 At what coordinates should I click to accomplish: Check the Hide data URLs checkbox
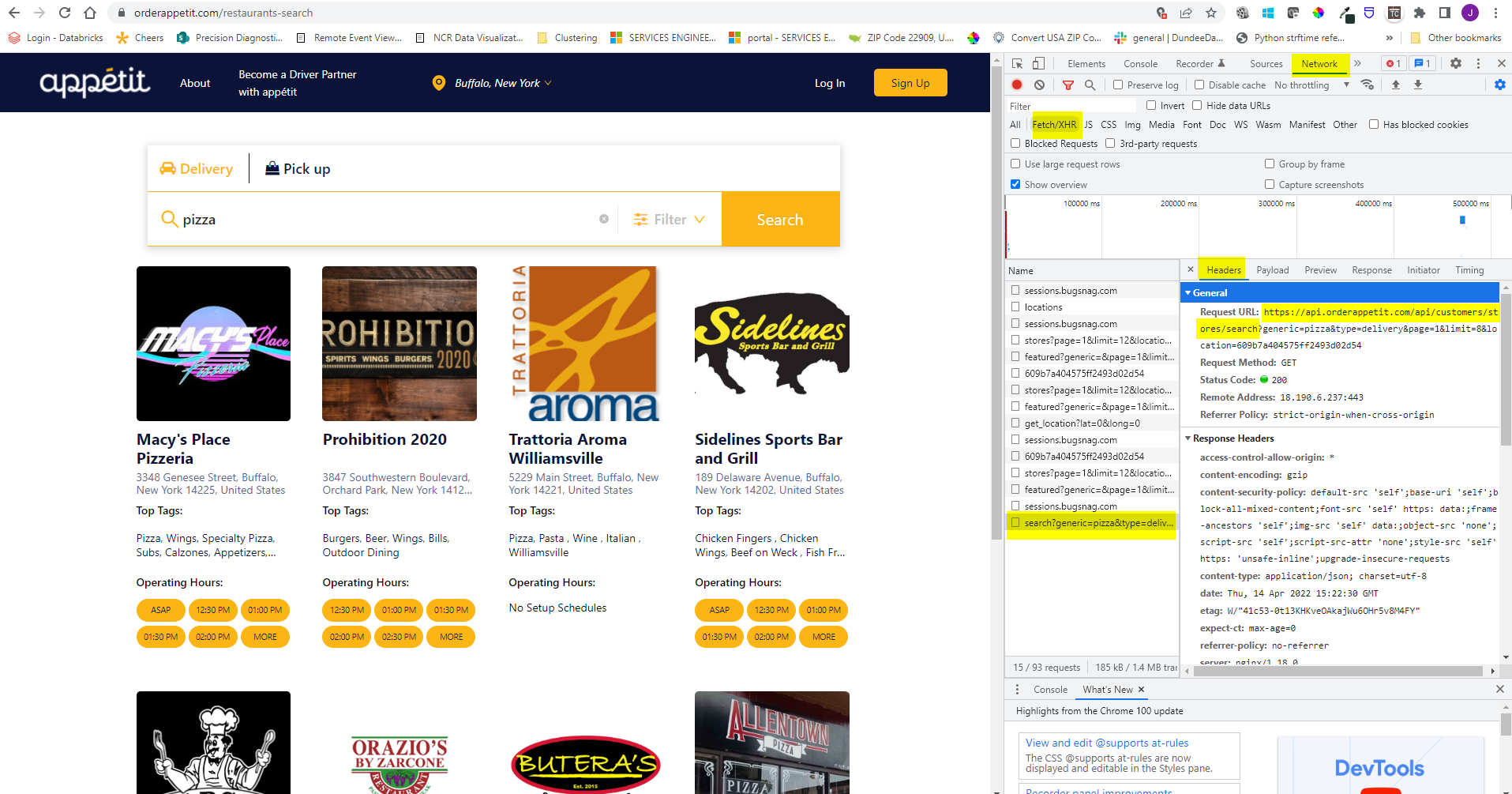1197,105
